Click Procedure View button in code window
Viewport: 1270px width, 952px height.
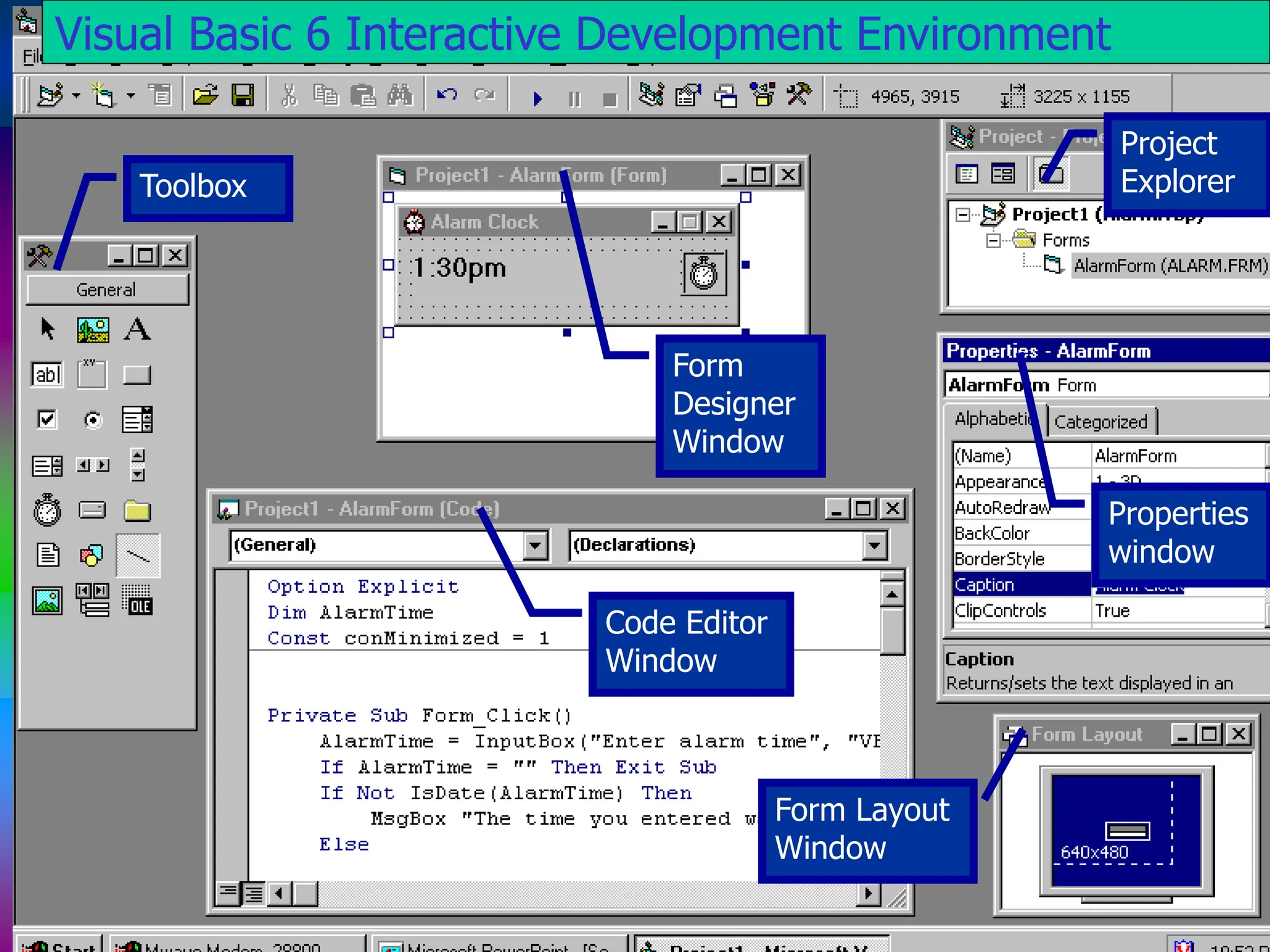click(x=228, y=893)
